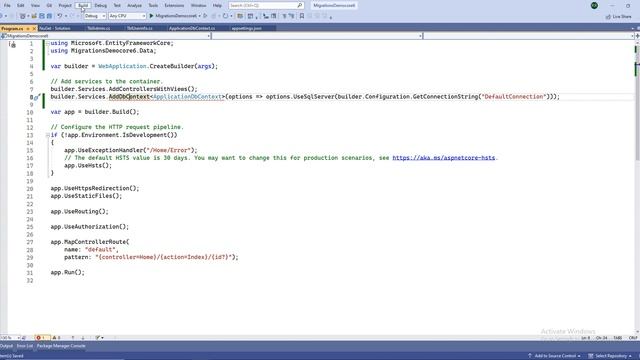Open the Git menu

point(49,5)
